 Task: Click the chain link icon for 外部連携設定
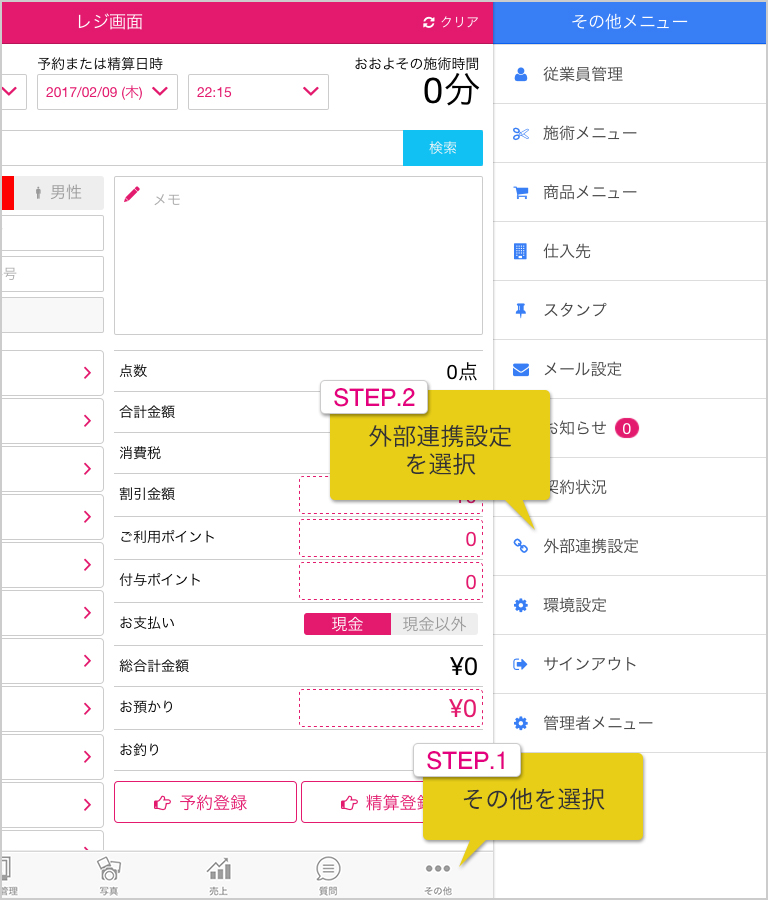(521, 546)
